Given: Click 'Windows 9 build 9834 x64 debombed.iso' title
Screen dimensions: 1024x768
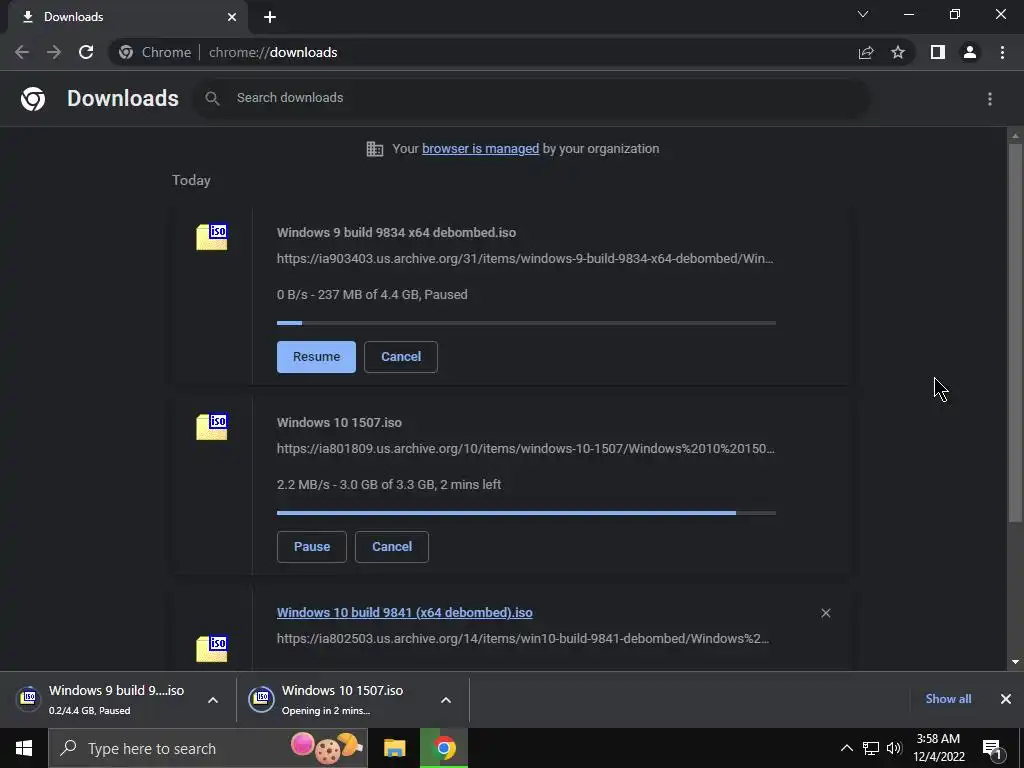Looking at the screenshot, I should [x=396, y=232].
